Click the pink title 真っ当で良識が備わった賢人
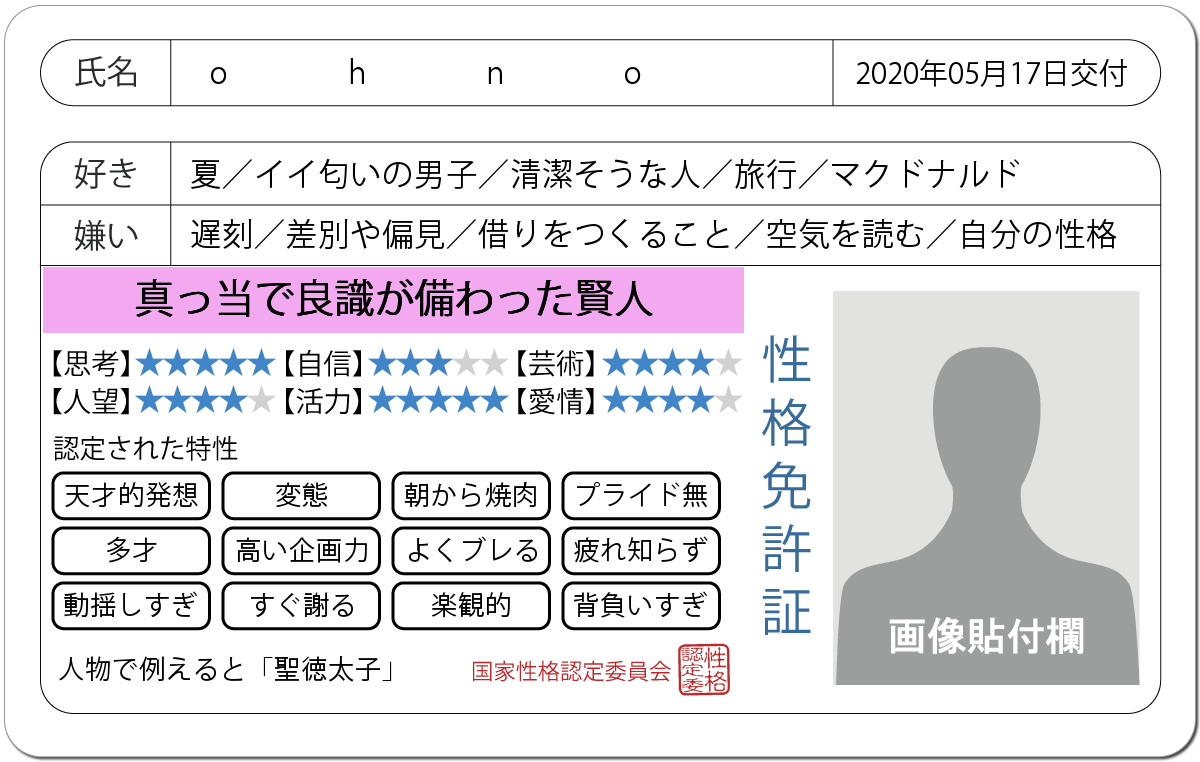1200x762 pixels. click(393, 299)
